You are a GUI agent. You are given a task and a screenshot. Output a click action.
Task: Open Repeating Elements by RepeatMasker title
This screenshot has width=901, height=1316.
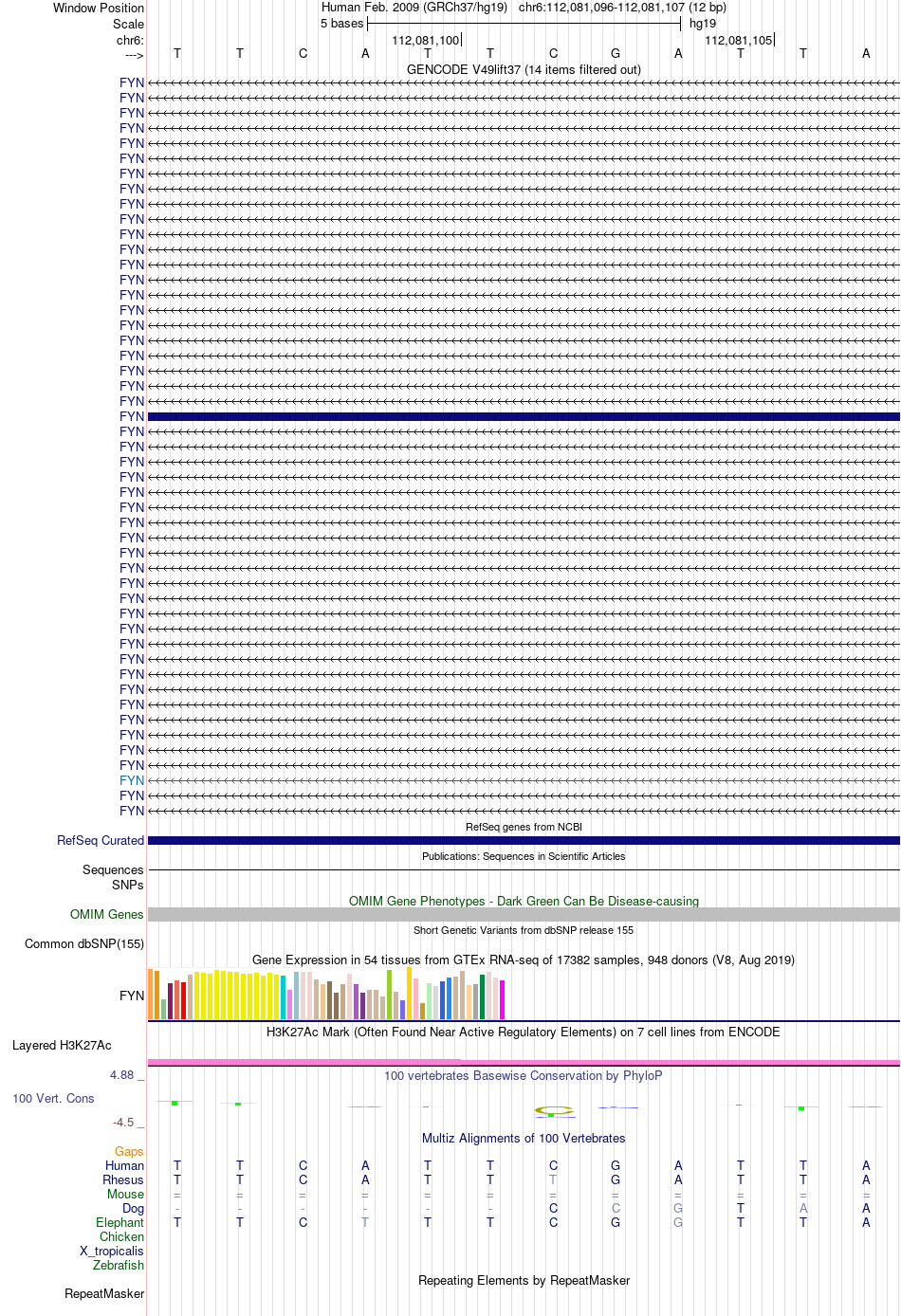click(x=524, y=1280)
